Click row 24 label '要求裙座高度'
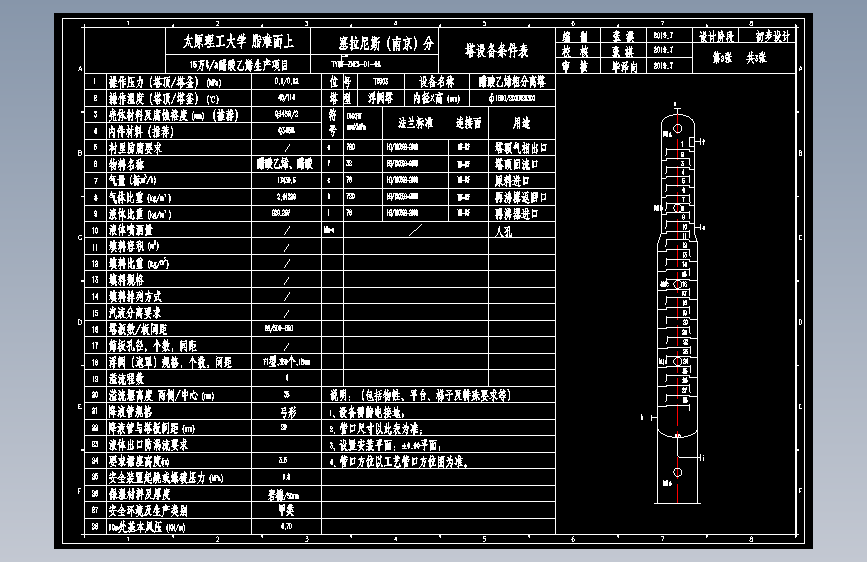Screen dimensions: 867x562 (139, 461)
